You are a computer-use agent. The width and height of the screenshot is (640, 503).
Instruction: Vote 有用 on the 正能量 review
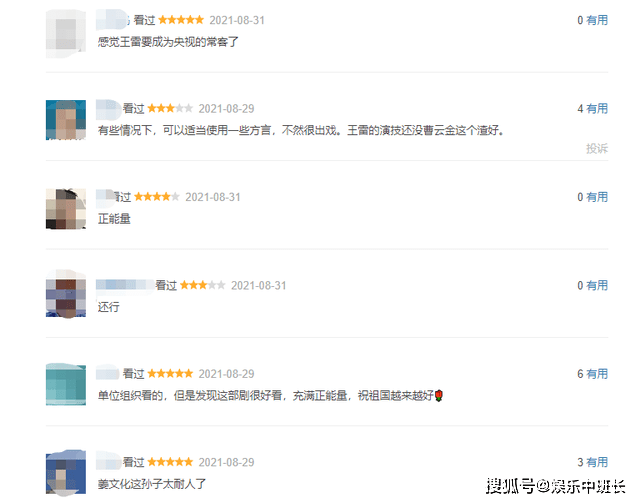click(597, 197)
